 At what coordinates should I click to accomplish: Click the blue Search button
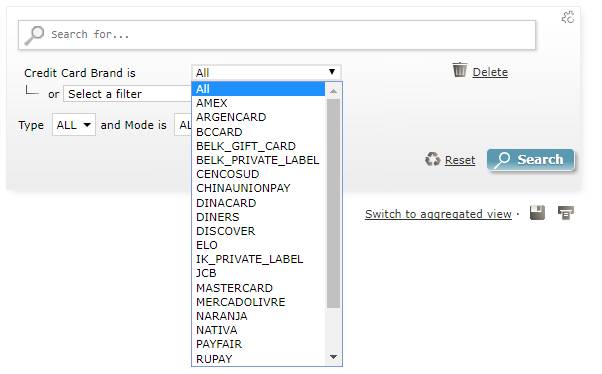[531, 159]
